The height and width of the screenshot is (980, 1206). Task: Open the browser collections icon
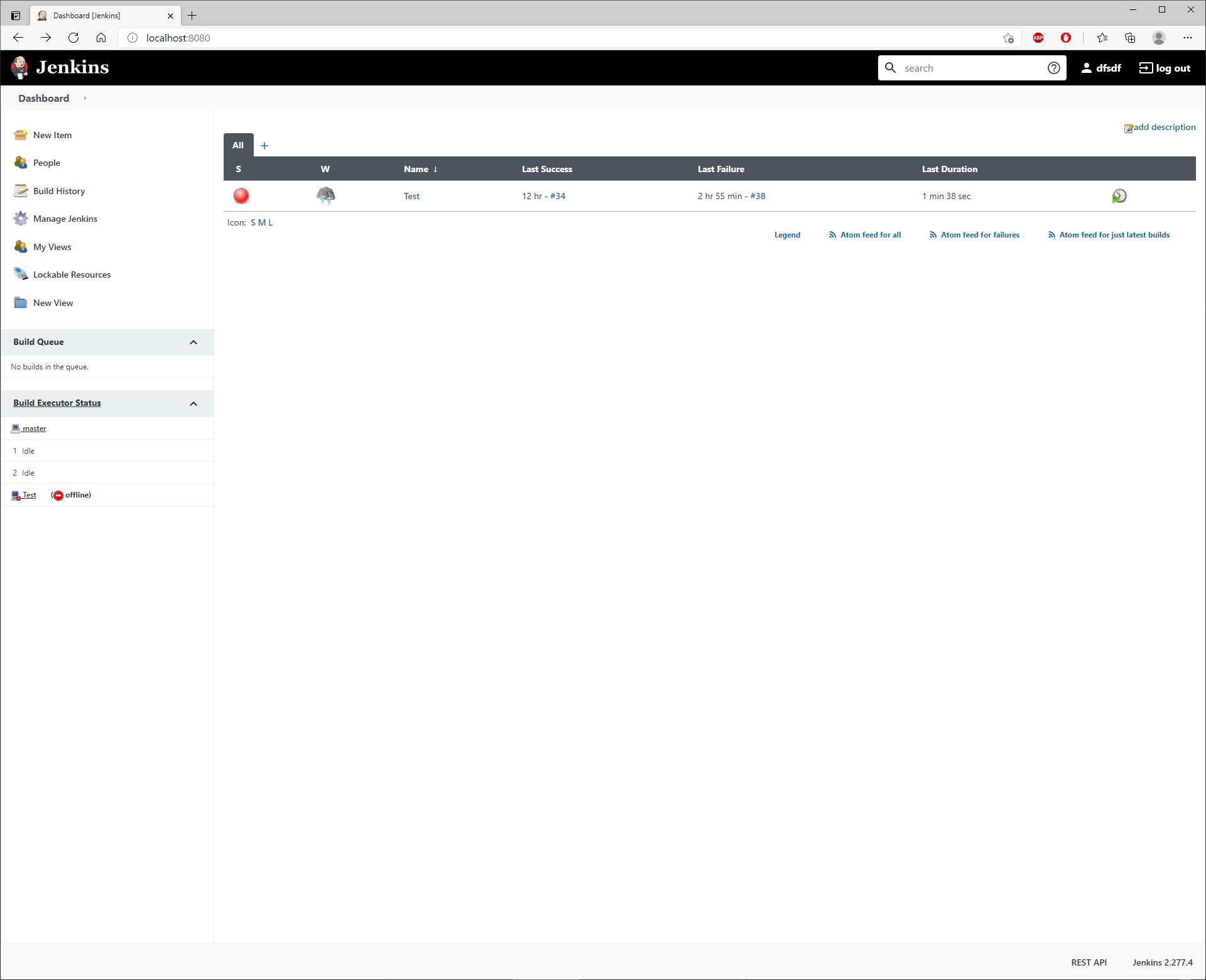[1130, 38]
